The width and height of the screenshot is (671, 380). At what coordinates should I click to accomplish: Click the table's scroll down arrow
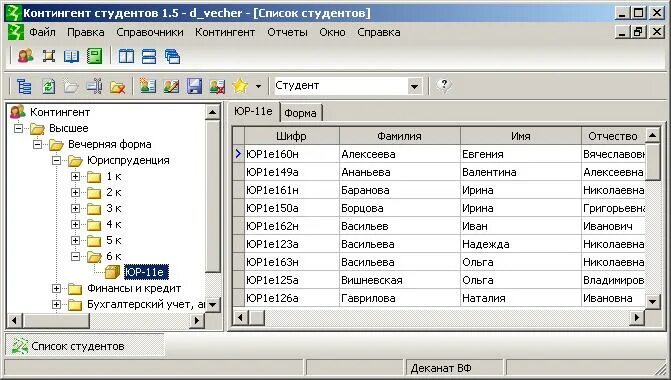tap(652, 301)
